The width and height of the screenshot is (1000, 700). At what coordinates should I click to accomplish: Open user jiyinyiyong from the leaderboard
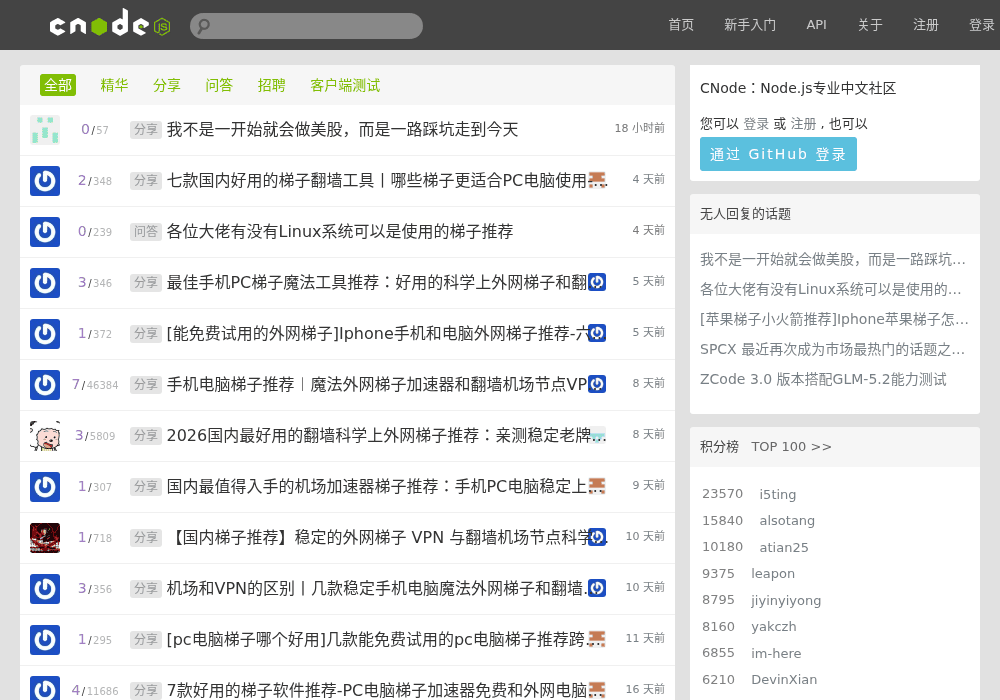(x=786, y=601)
